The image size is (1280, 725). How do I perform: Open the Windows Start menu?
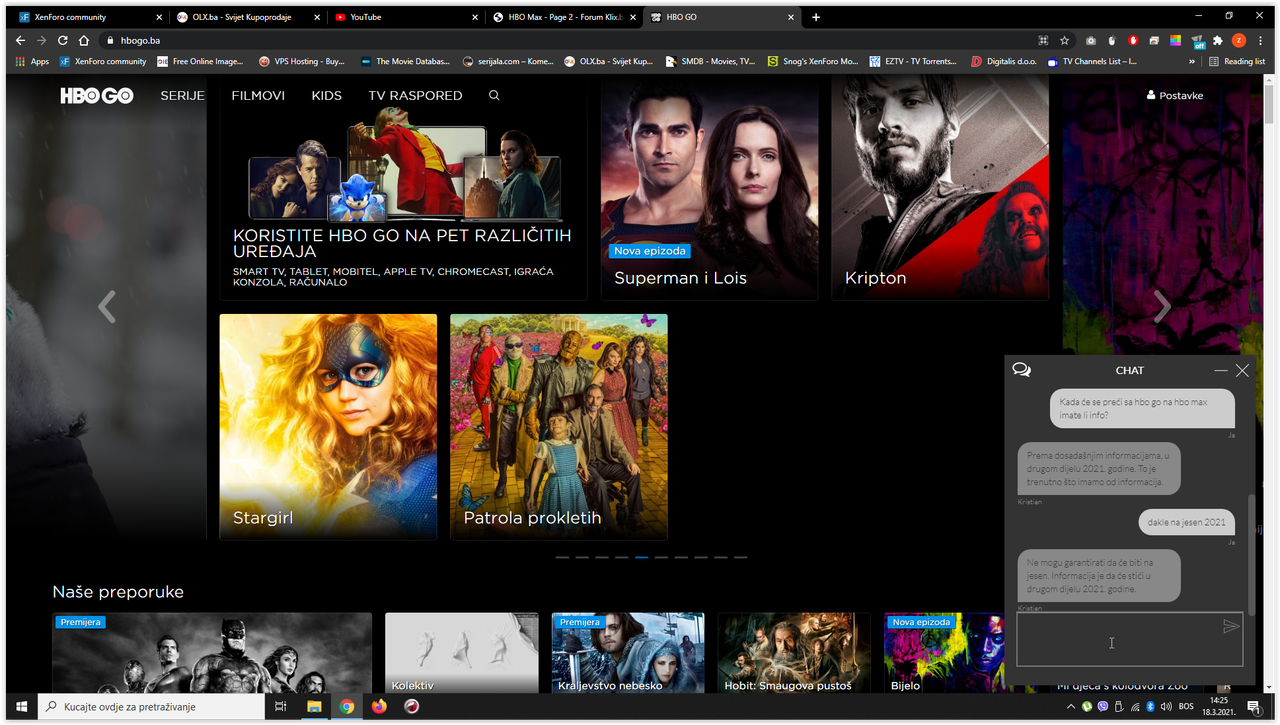pyautogui.click(x=21, y=707)
